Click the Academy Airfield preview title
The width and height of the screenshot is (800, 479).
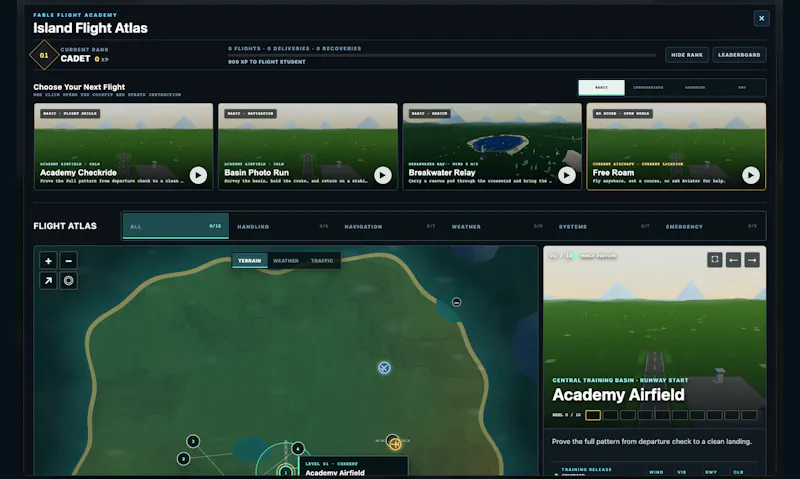[618, 395]
